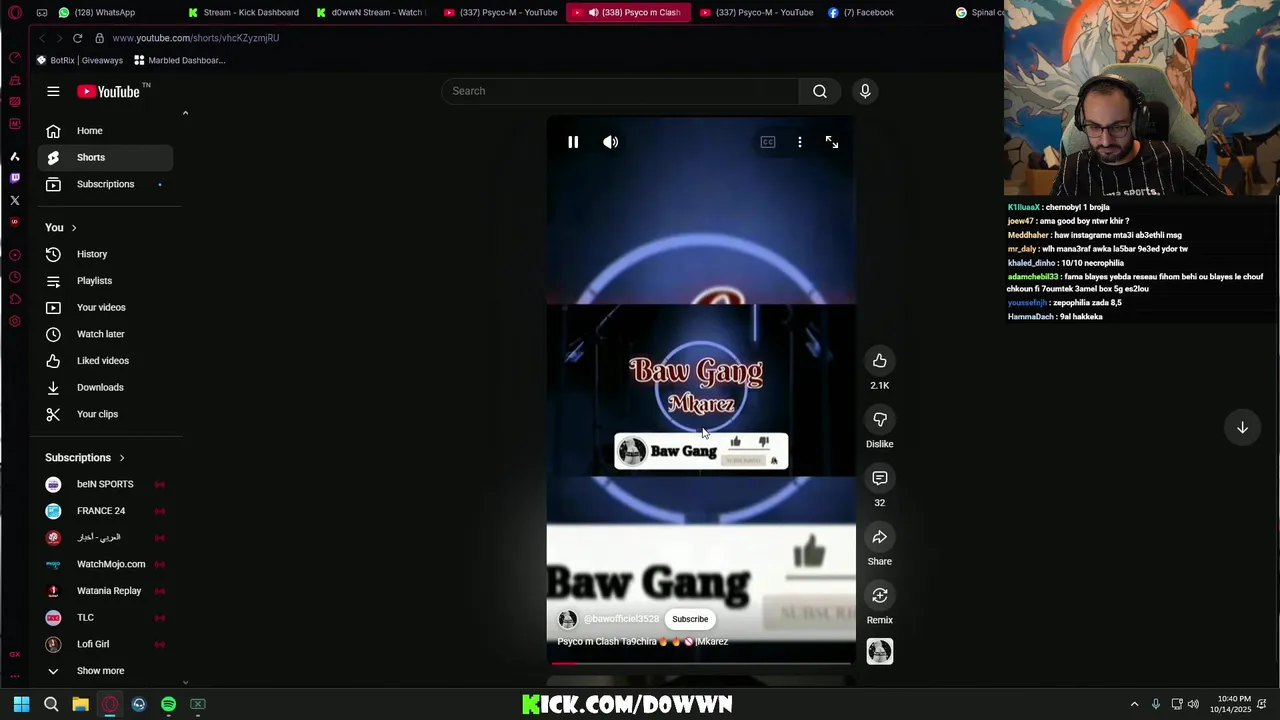Open the beIN SPORTS channel
This screenshot has height=720, width=1280.
click(105, 484)
